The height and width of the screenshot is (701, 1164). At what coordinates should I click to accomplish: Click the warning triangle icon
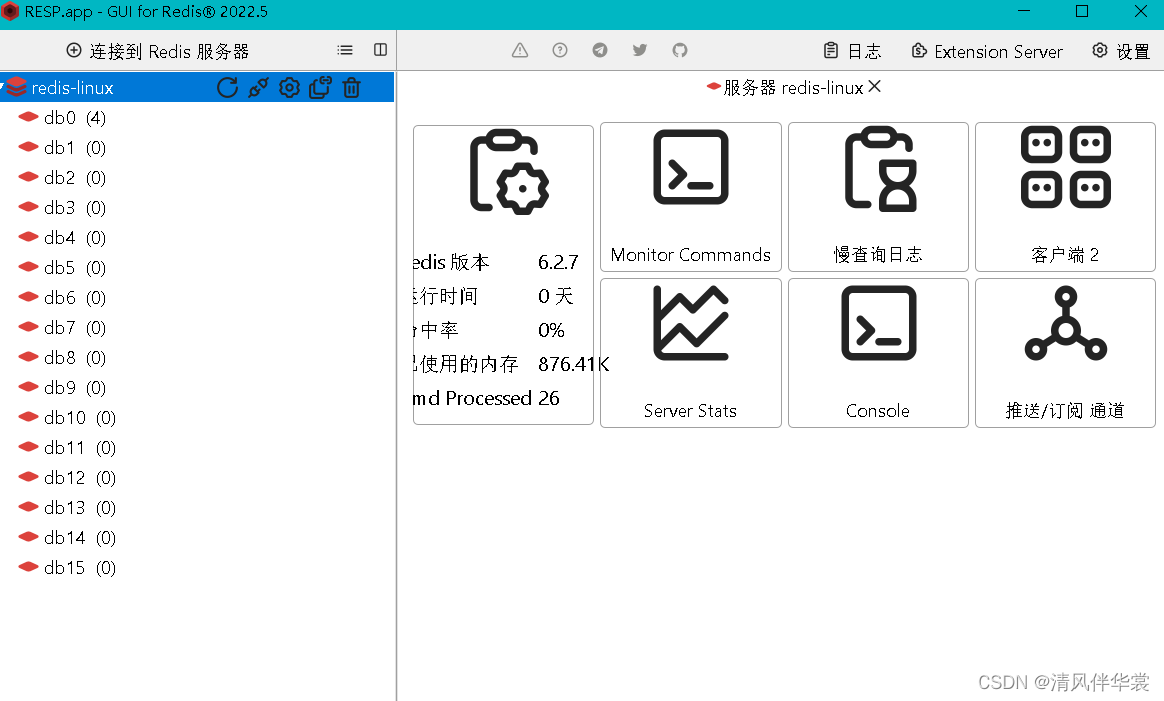[519, 50]
